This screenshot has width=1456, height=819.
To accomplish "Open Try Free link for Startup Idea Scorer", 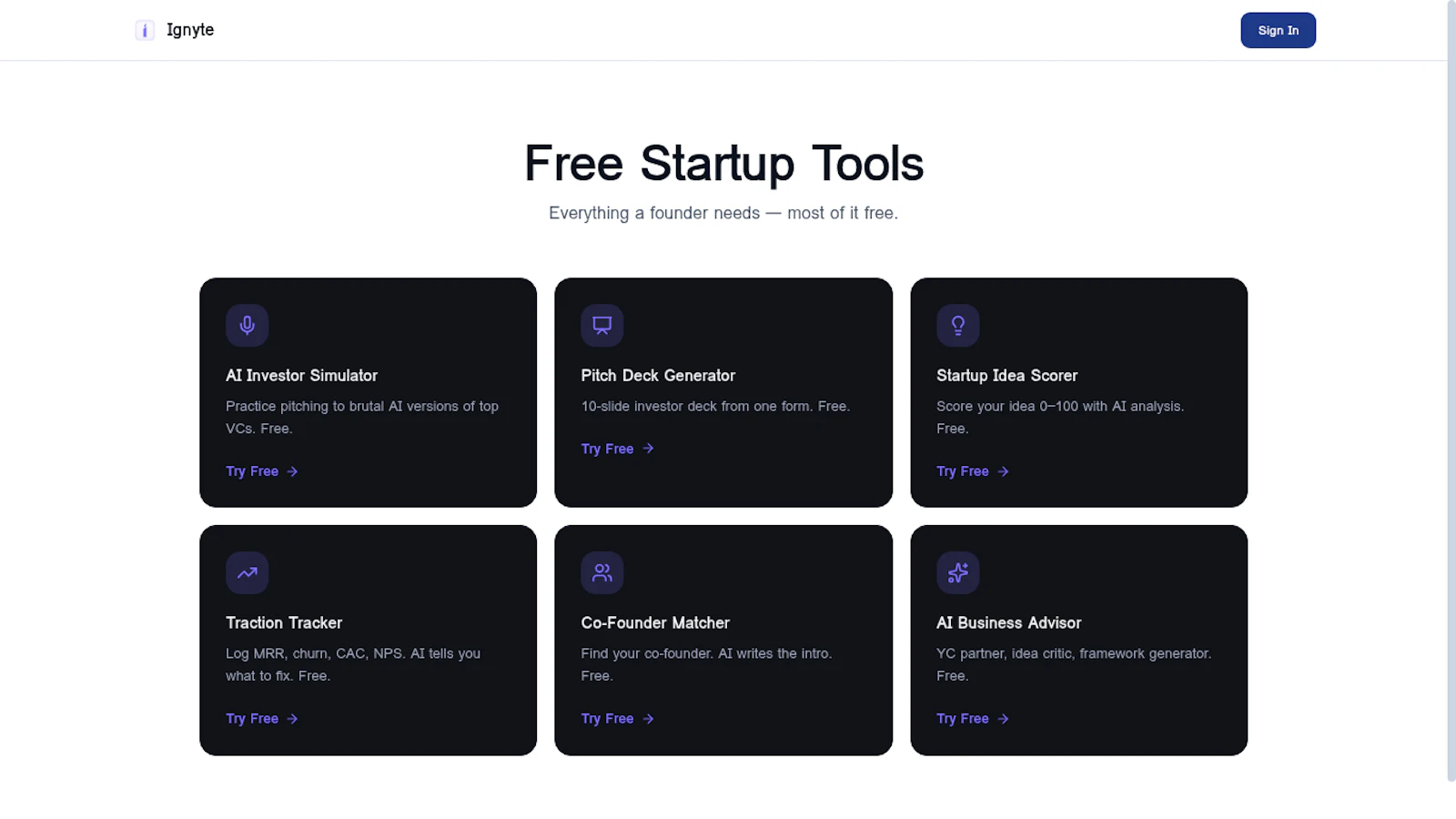I will (973, 471).
